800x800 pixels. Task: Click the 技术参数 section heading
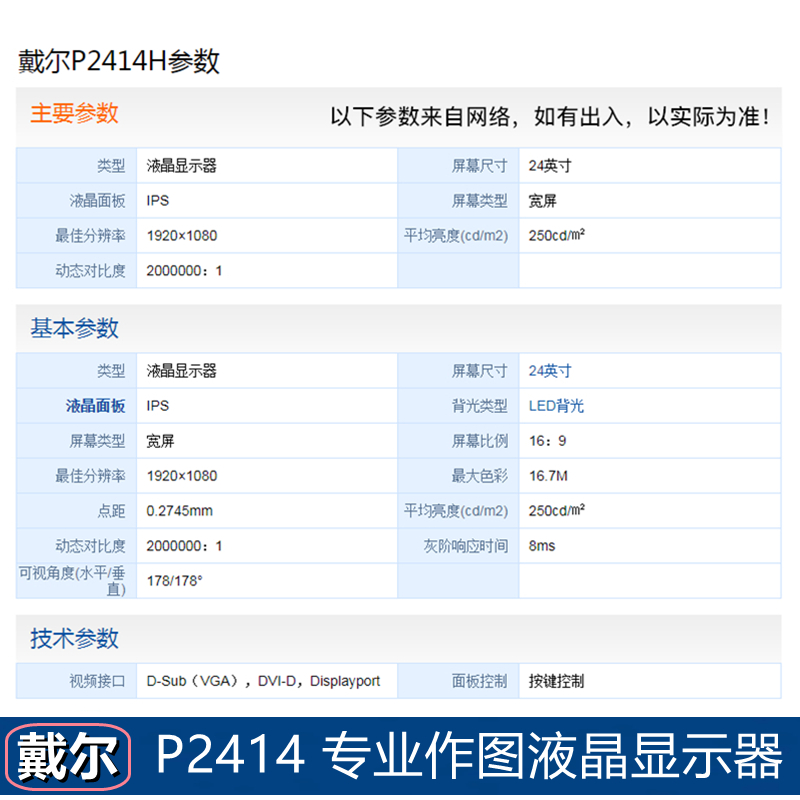[74, 639]
